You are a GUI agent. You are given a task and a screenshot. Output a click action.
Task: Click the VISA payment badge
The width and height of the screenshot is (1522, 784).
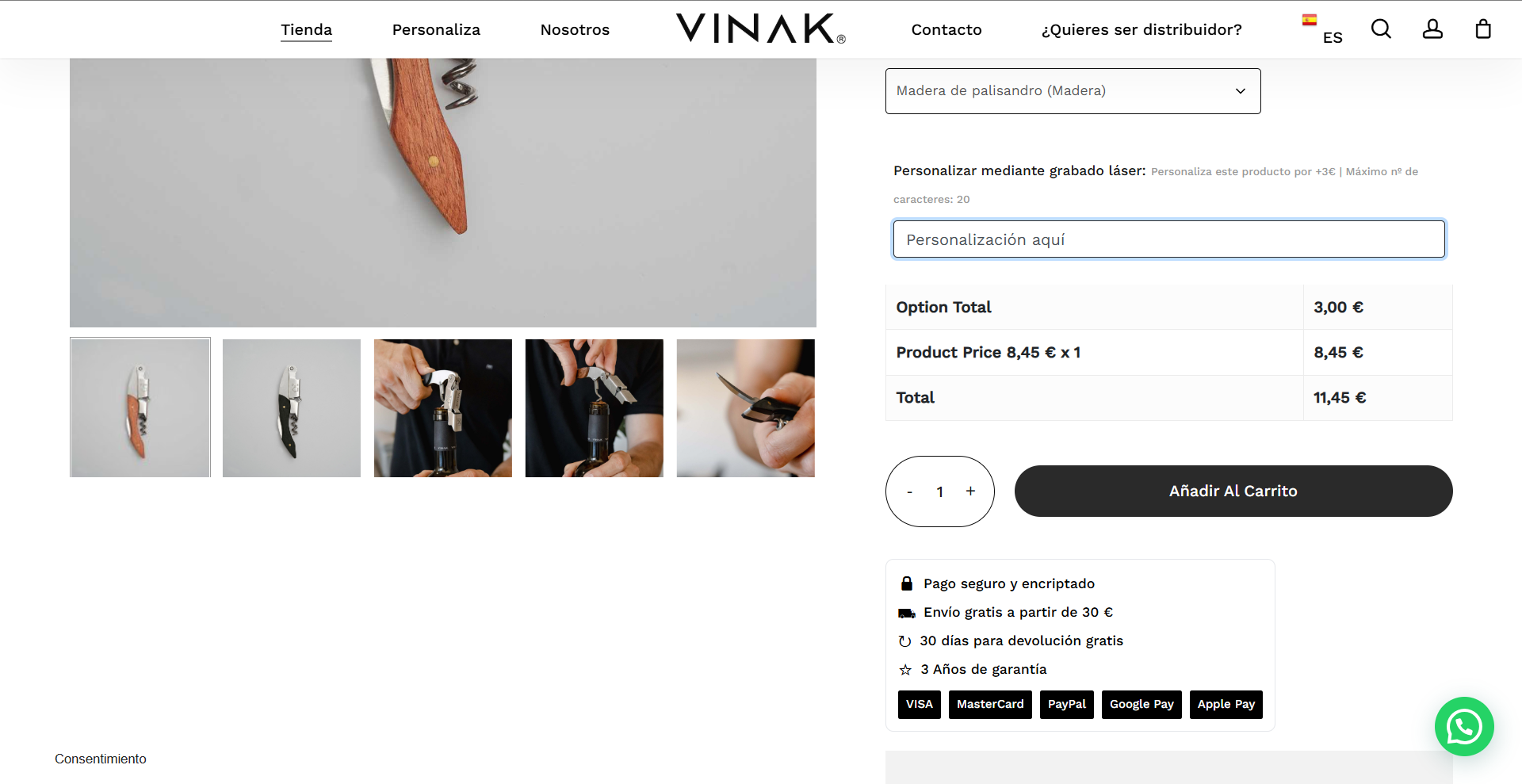click(920, 704)
